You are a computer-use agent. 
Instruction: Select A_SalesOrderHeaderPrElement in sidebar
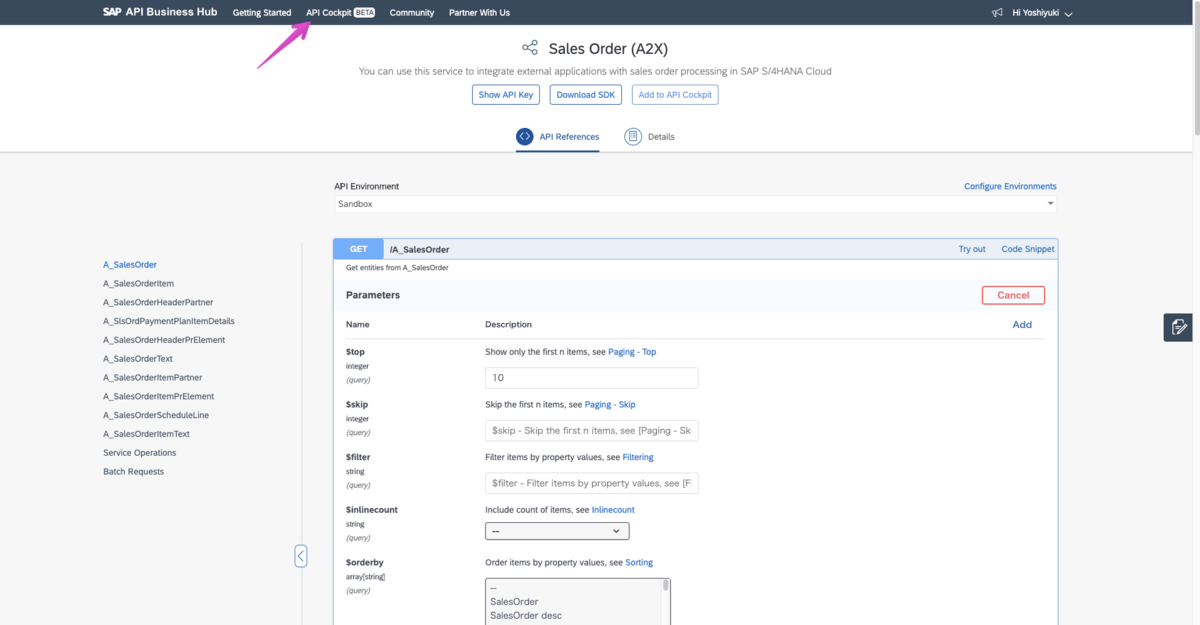[164, 340]
